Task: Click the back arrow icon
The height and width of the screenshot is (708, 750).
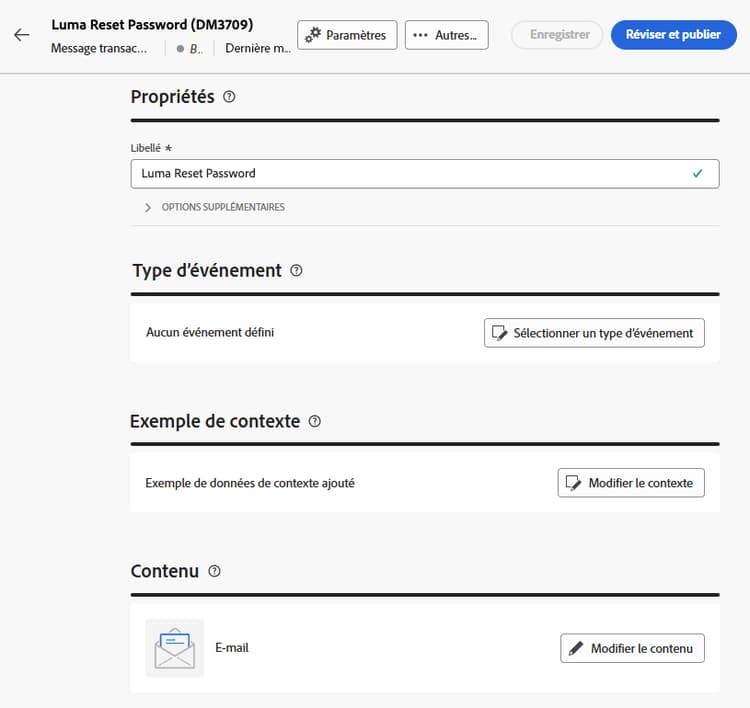Action: point(22,35)
